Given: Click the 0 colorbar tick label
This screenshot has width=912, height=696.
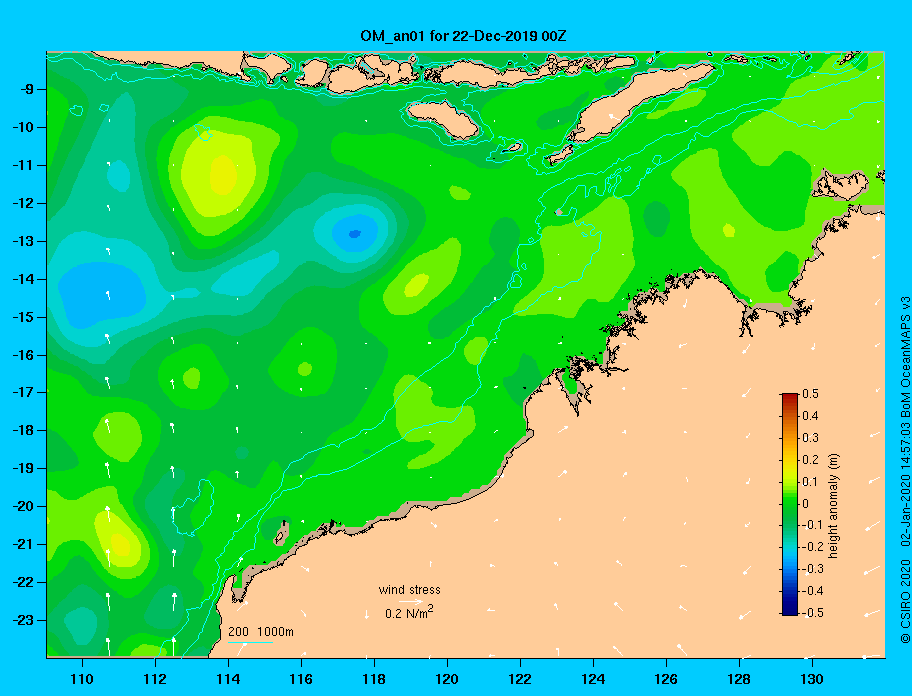Looking at the screenshot, I should point(806,504).
